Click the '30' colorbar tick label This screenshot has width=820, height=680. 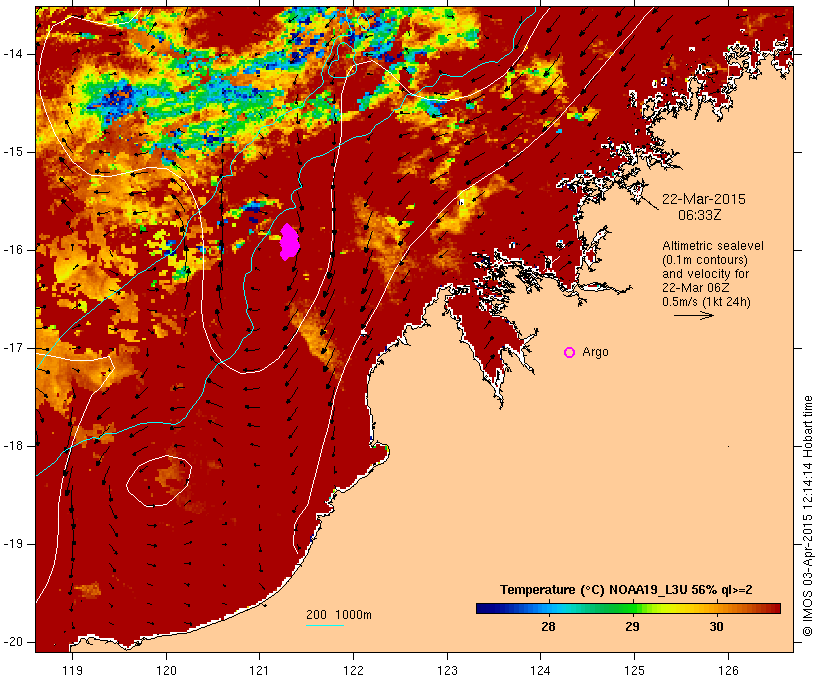point(716,627)
